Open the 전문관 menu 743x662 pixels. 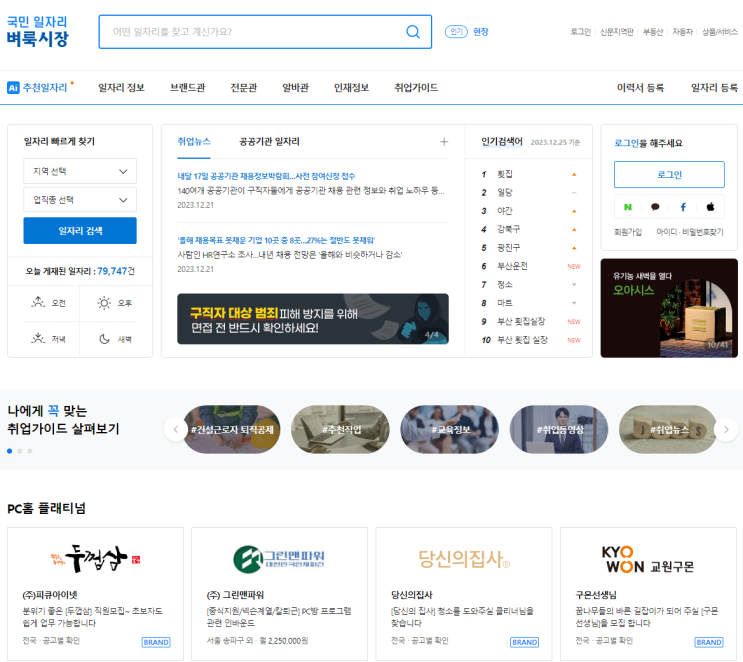click(244, 88)
